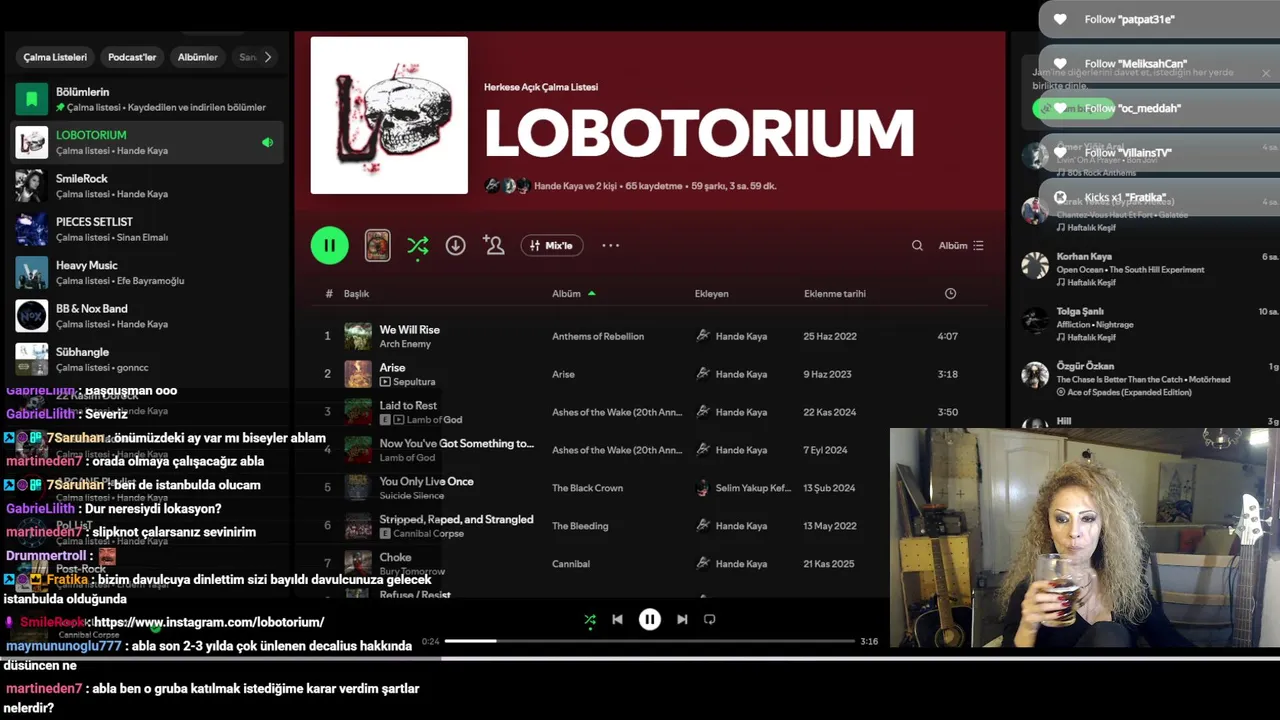Open Özgür Özkan friend activity entry

1148,379
